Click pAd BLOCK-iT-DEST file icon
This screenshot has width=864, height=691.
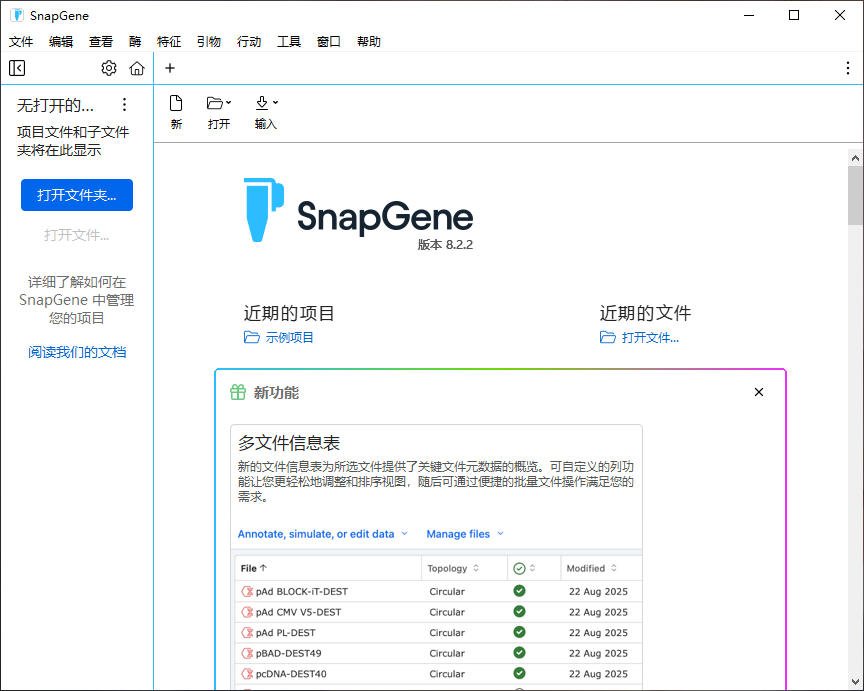[x=247, y=591]
